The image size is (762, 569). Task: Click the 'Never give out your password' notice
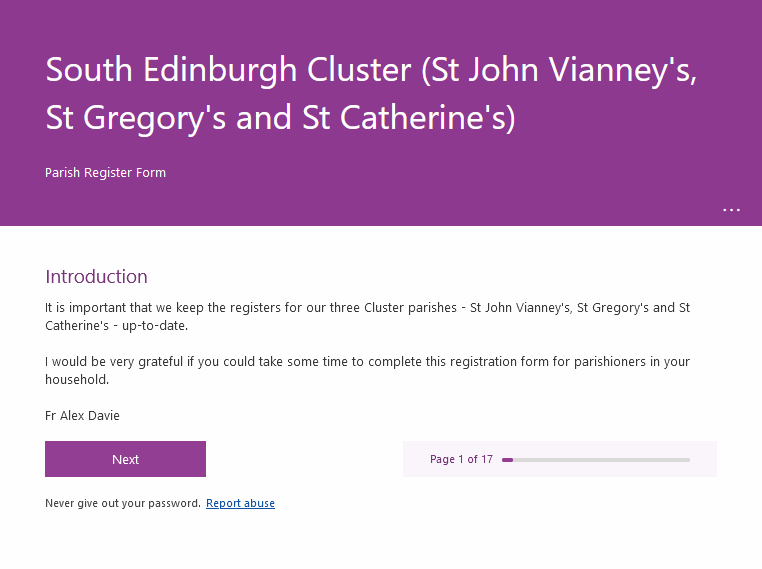(123, 503)
